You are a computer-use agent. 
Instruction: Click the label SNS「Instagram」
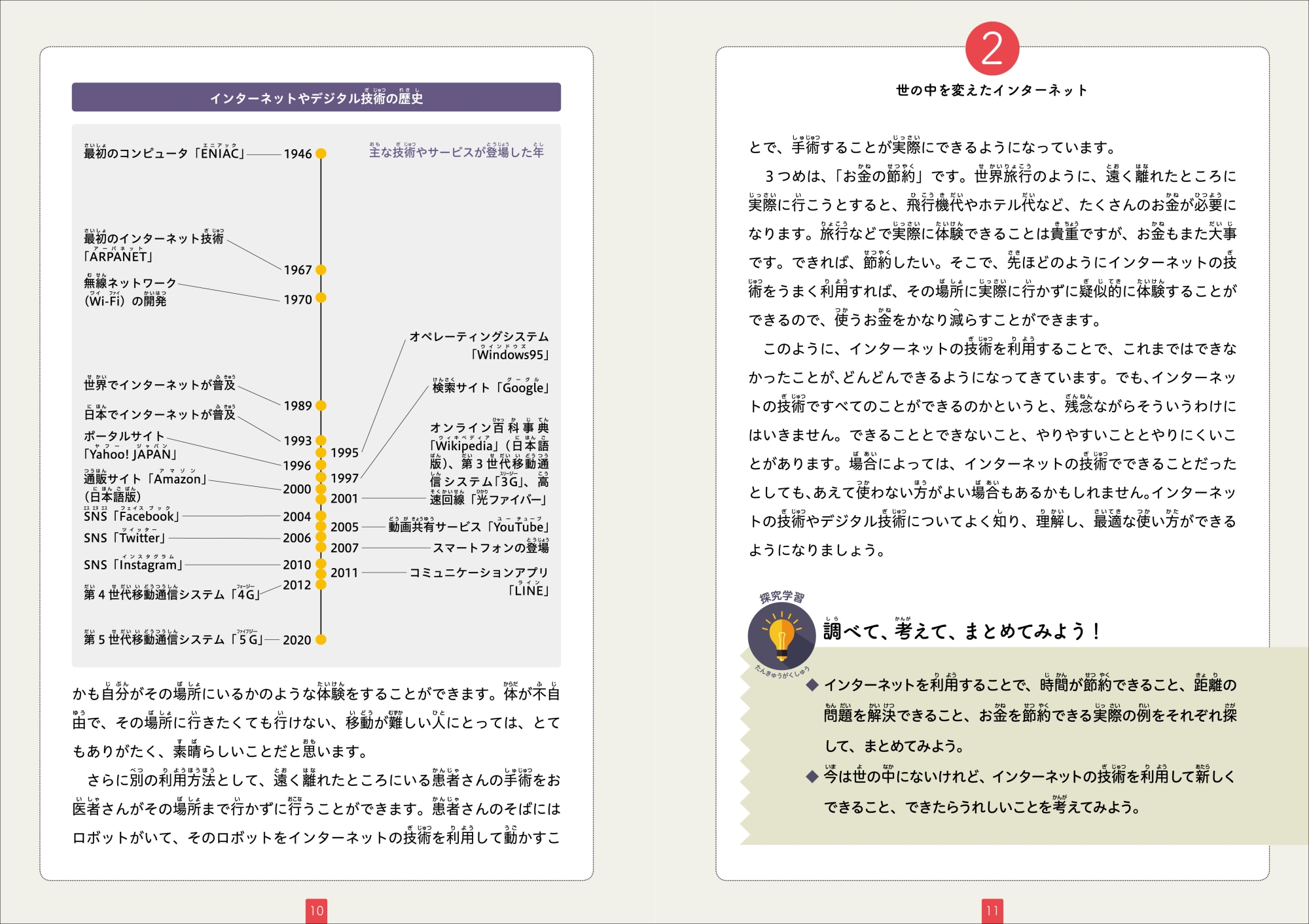point(134,564)
